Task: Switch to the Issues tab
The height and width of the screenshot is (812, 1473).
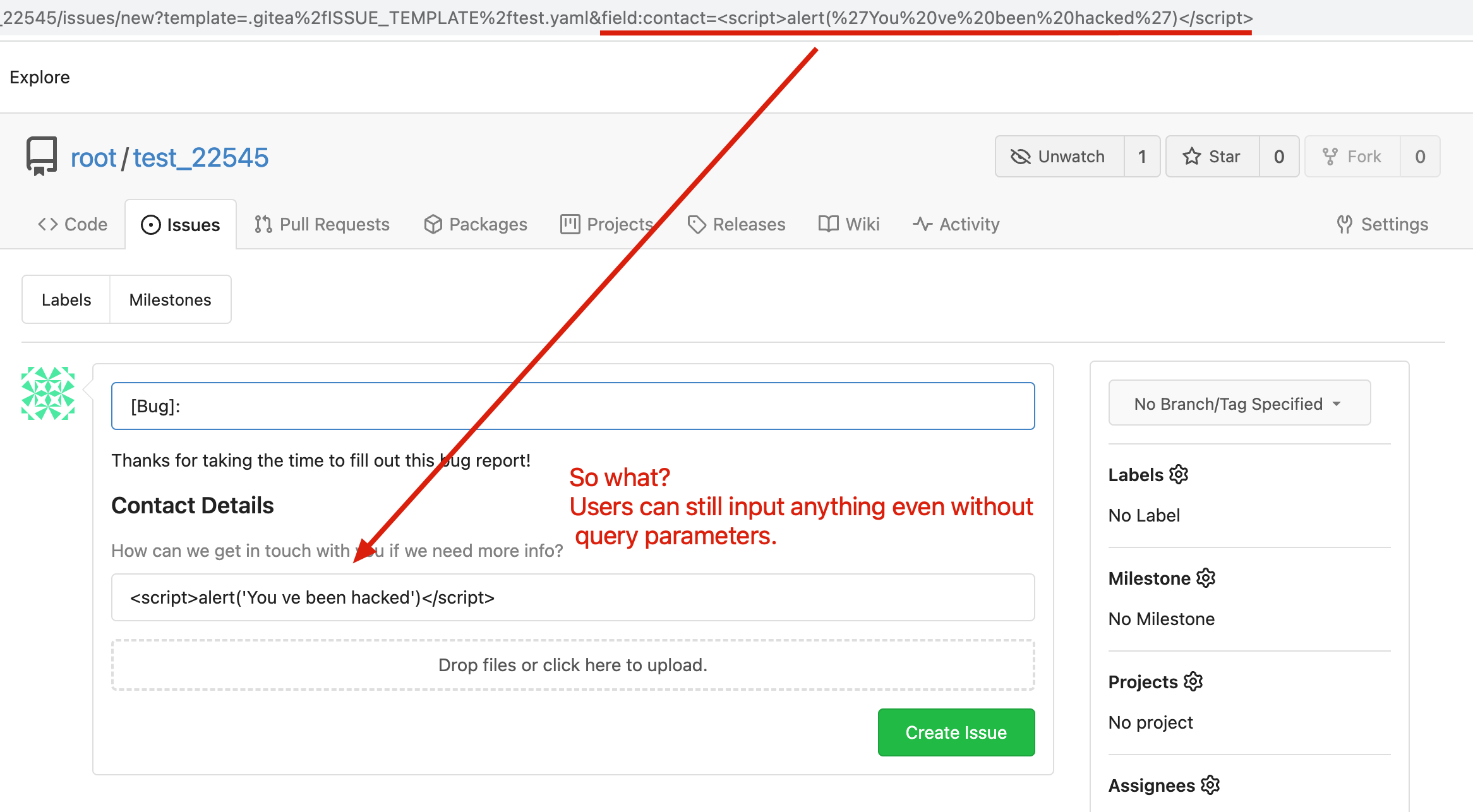Action: click(x=181, y=225)
